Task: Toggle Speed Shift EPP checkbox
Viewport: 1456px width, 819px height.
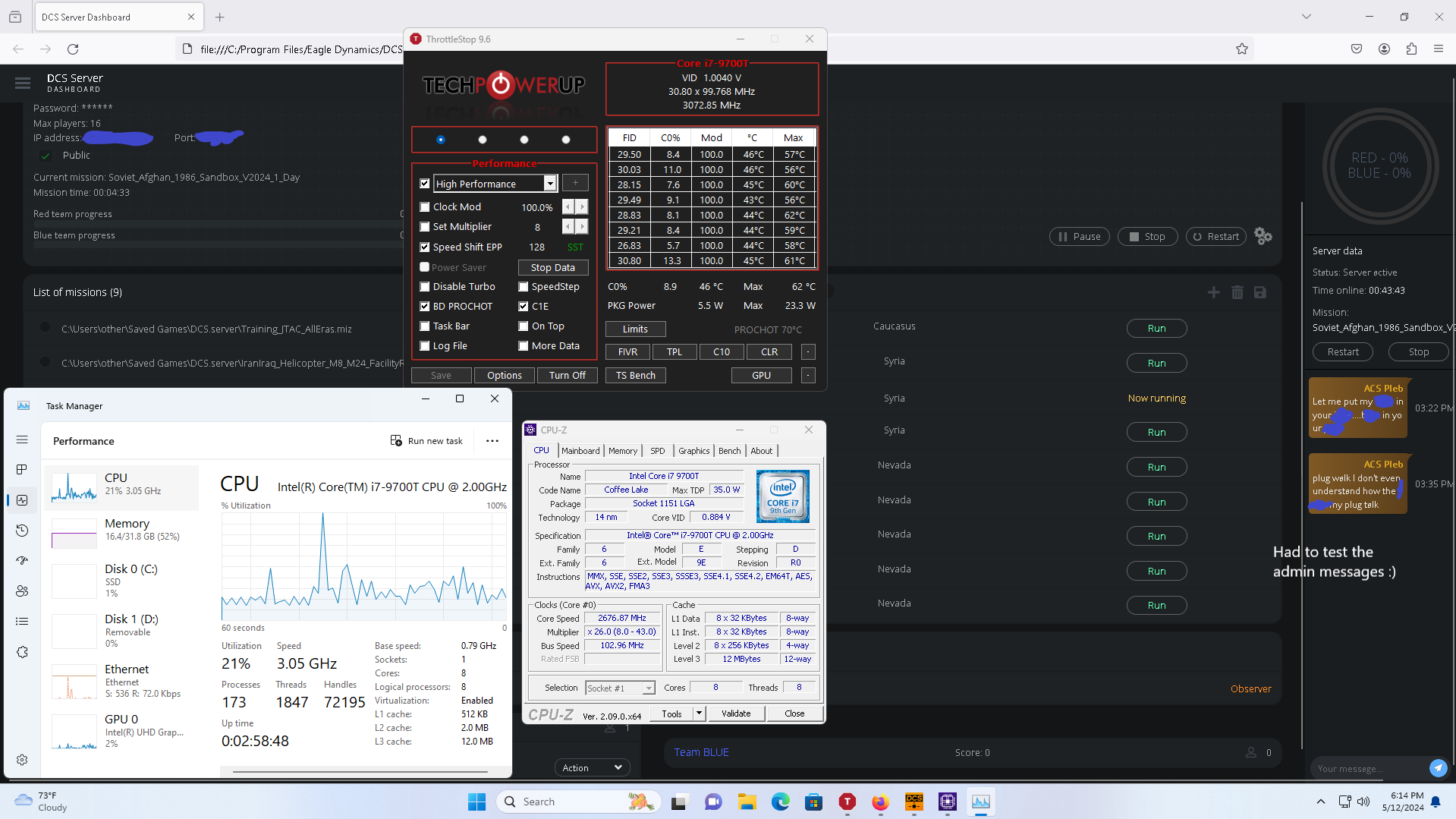Action: 425,247
